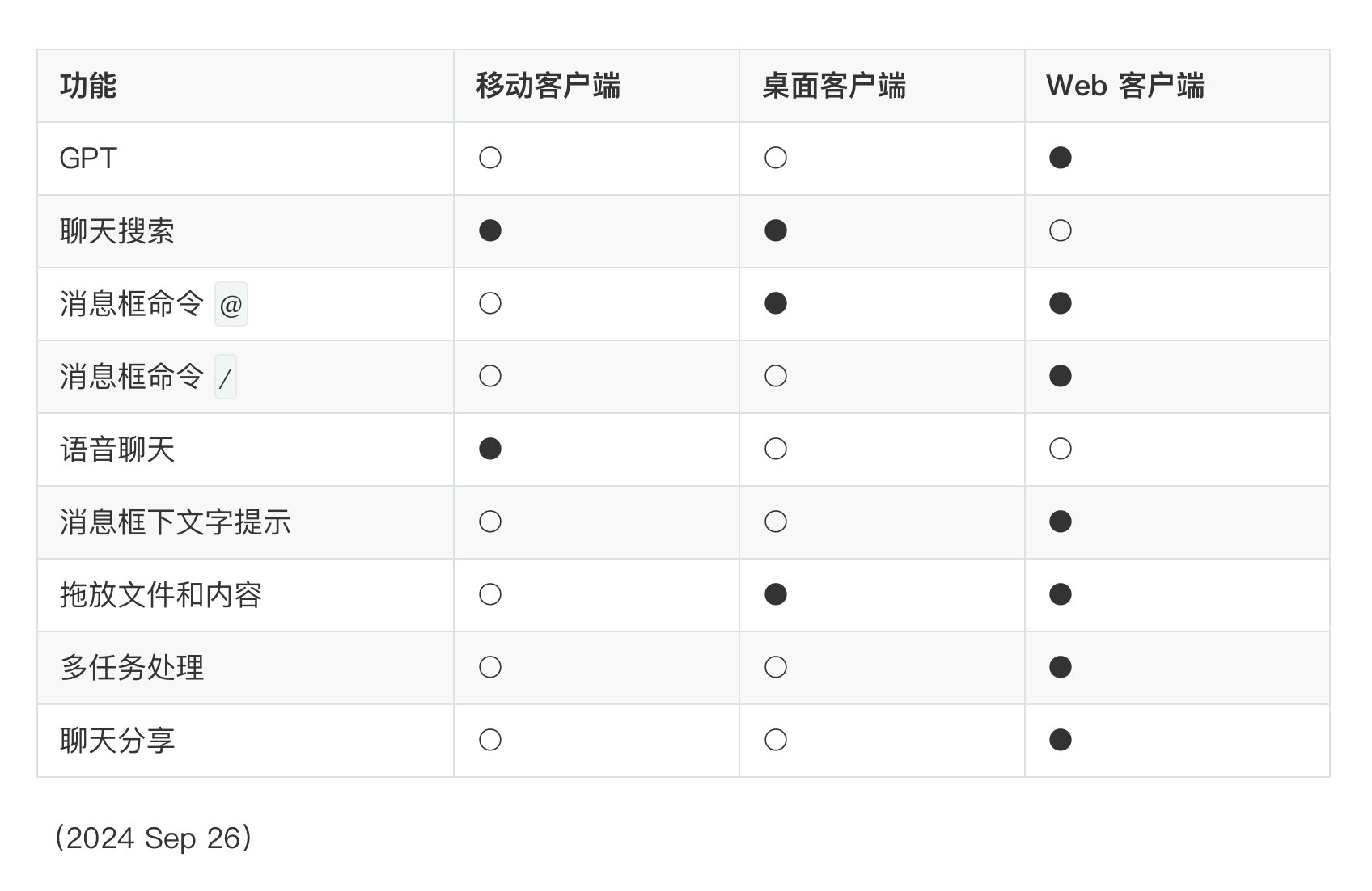Click the 功能 column header
This screenshot has width=1372, height=891.
(x=88, y=86)
